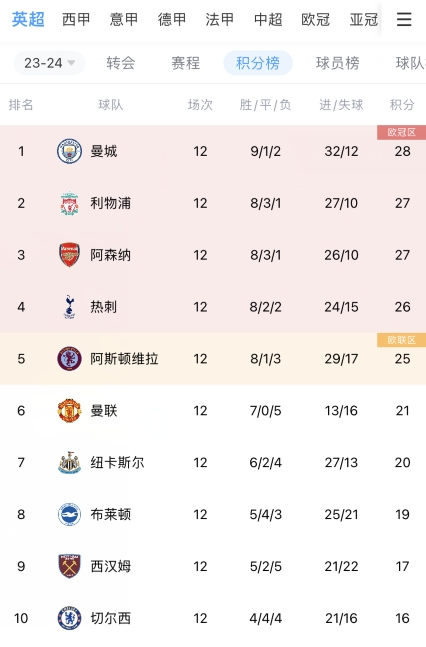Tap the West Ham club crest
Image resolution: width=426 pixels, height=647 pixels.
69,566
